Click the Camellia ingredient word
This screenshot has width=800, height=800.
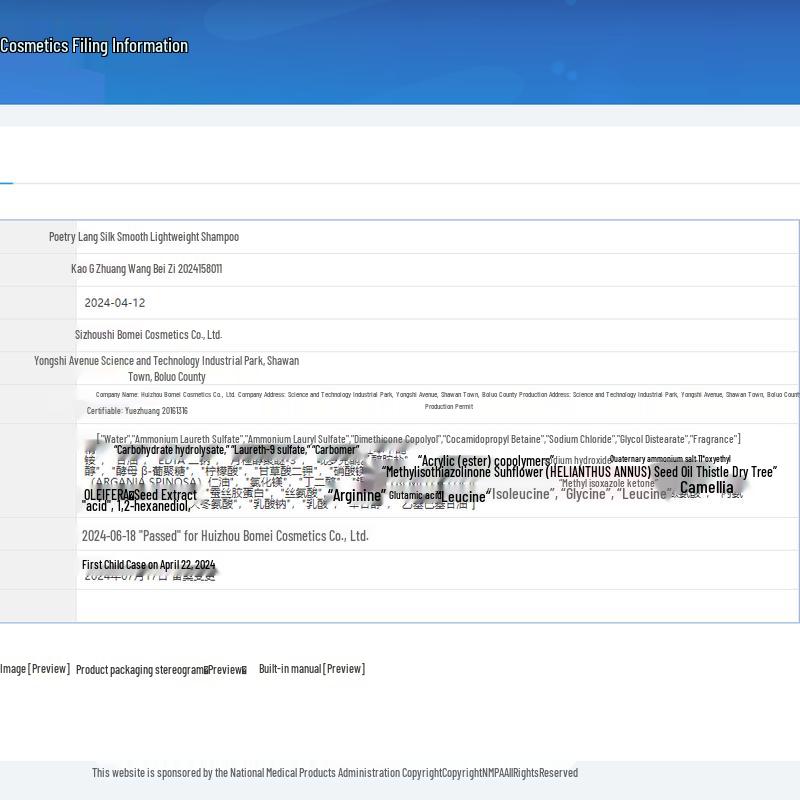pos(706,488)
